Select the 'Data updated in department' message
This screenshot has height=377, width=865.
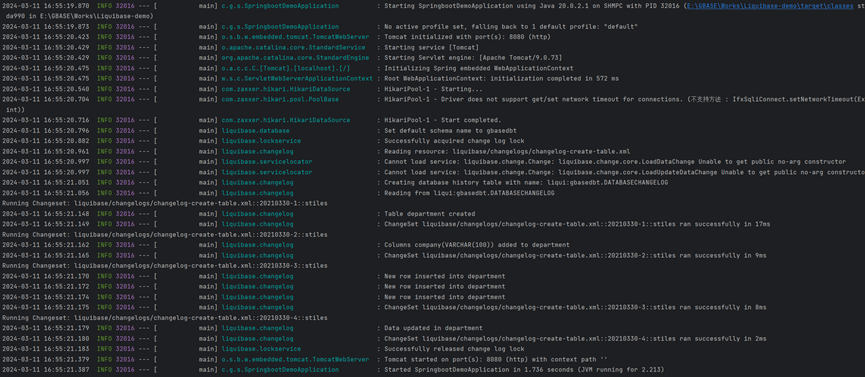433,328
